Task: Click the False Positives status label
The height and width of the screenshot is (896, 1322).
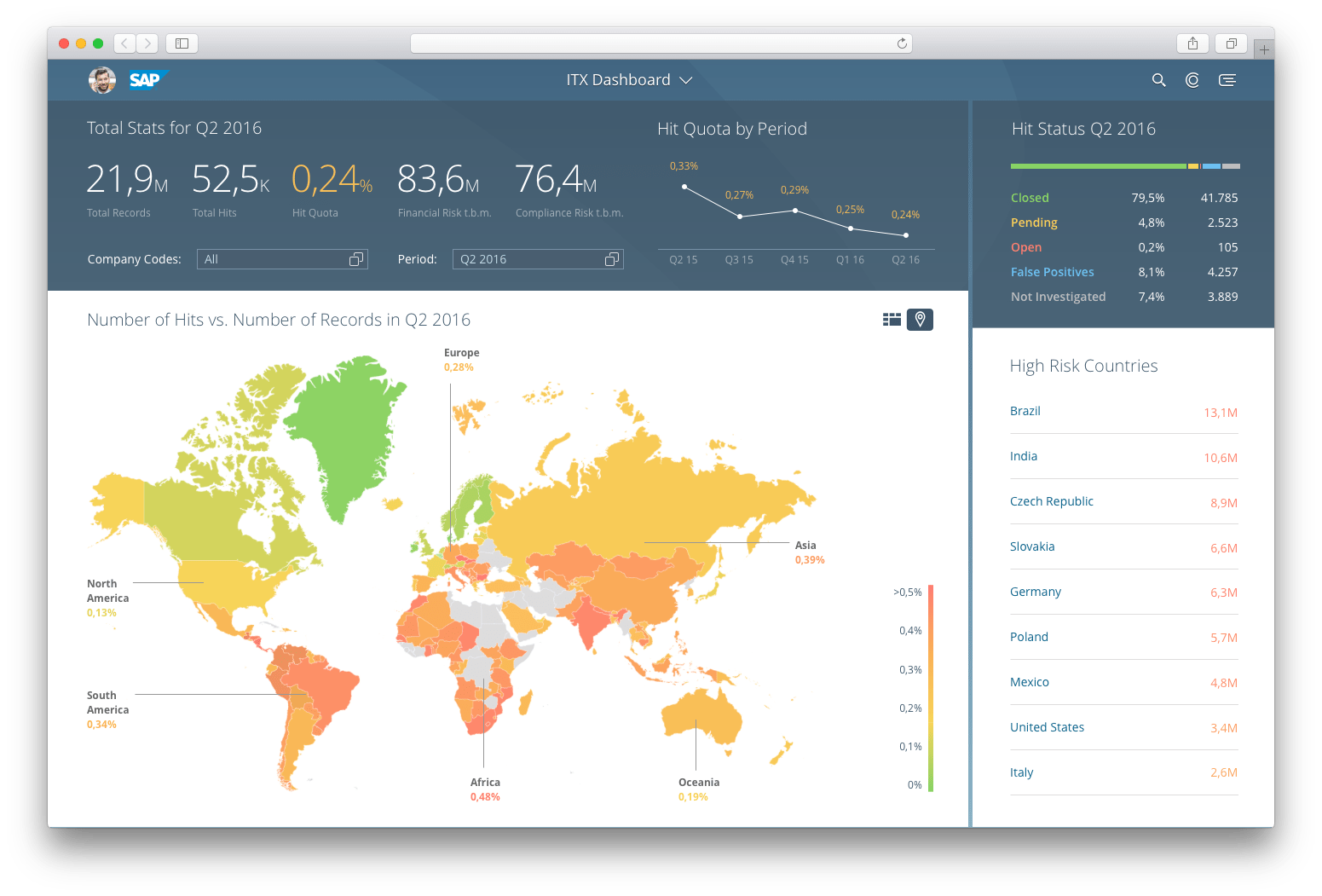Action: [1053, 272]
